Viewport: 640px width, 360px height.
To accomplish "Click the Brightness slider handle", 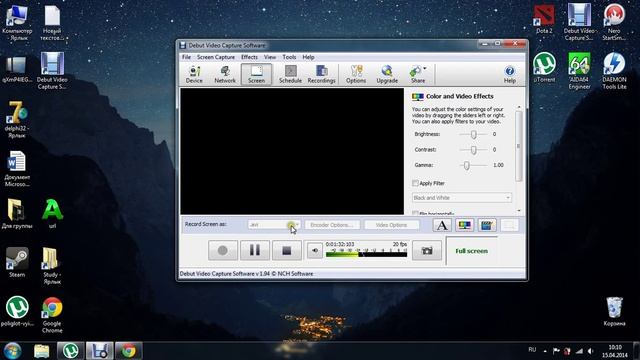I will [x=473, y=134].
